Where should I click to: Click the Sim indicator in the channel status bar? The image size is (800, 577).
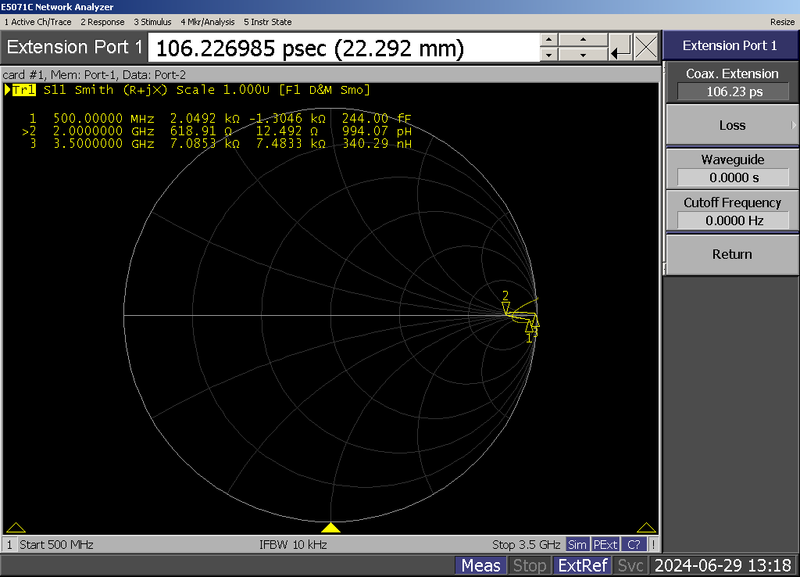pos(577,544)
